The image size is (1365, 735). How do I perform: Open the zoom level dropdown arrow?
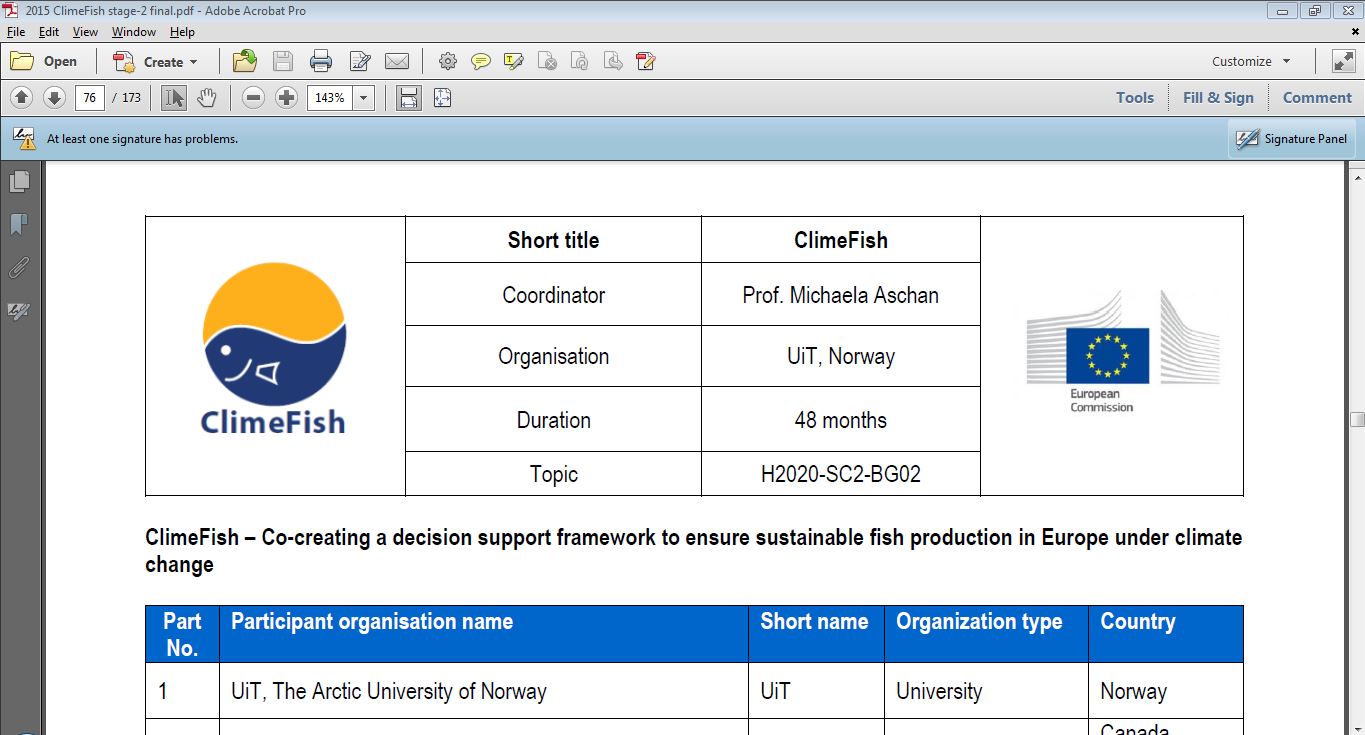tap(363, 98)
